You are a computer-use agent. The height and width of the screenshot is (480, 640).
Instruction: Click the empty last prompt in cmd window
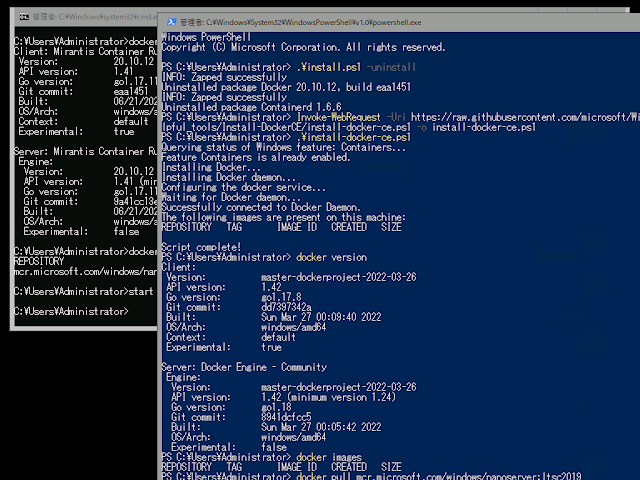71,311
